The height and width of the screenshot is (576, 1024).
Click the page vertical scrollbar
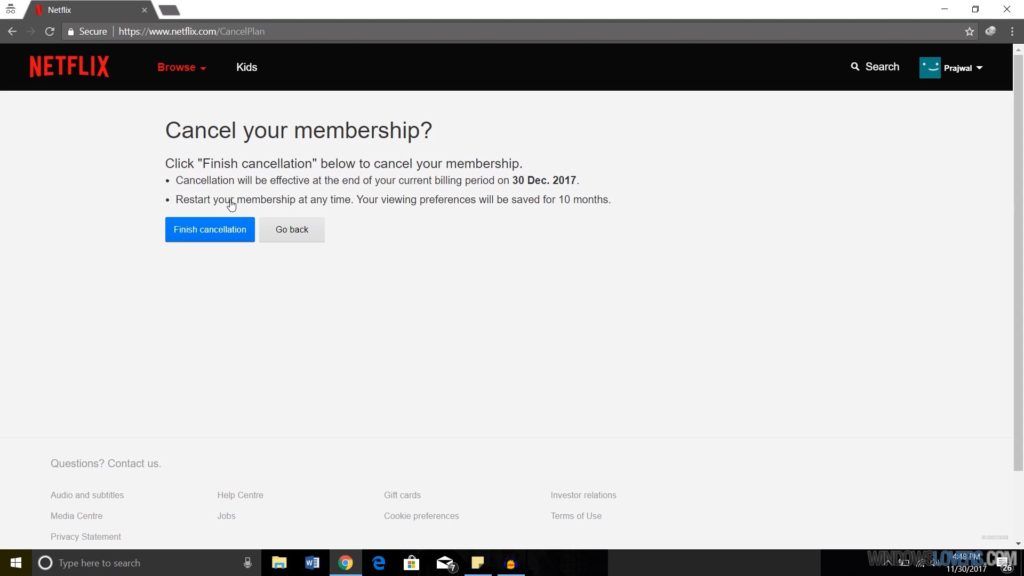pyautogui.click(x=1018, y=261)
